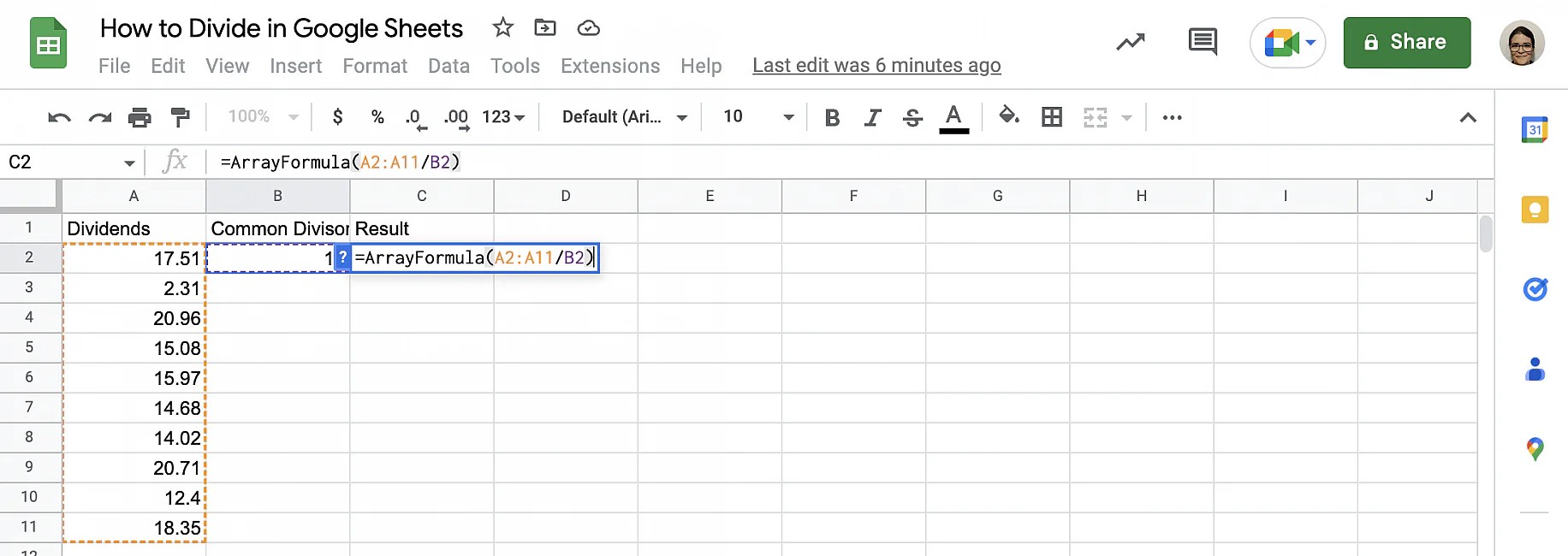Open merge type dropdown arrow
Image resolution: width=1568 pixels, height=556 pixels.
(1126, 117)
